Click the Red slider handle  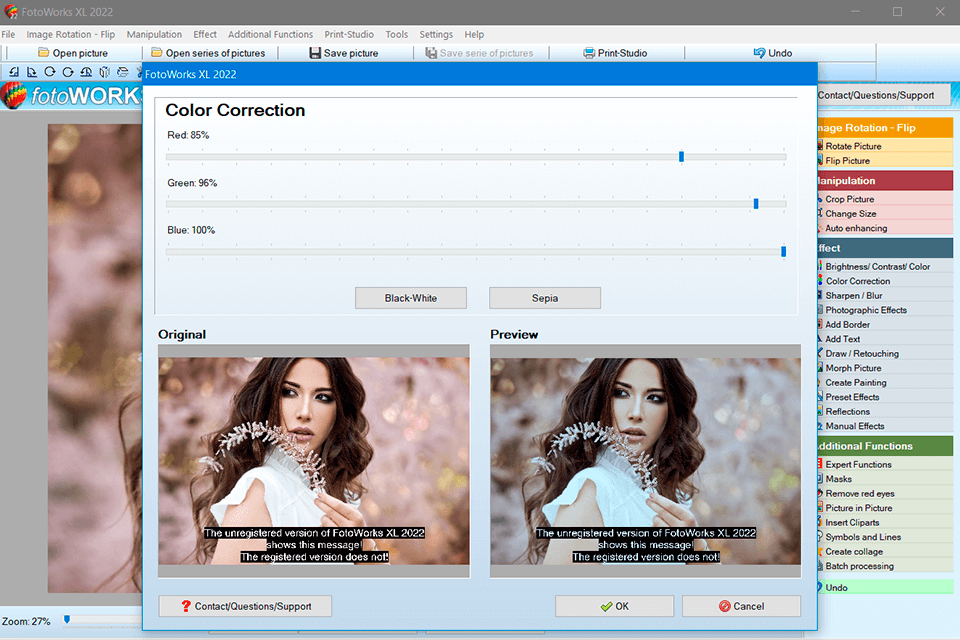tap(681, 157)
